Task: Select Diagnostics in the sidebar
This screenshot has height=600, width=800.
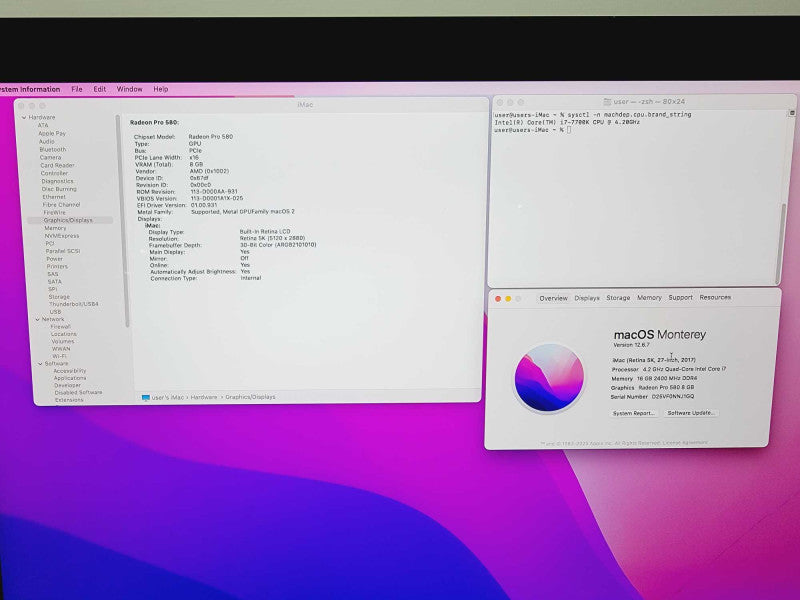Action: pyautogui.click(x=57, y=181)
